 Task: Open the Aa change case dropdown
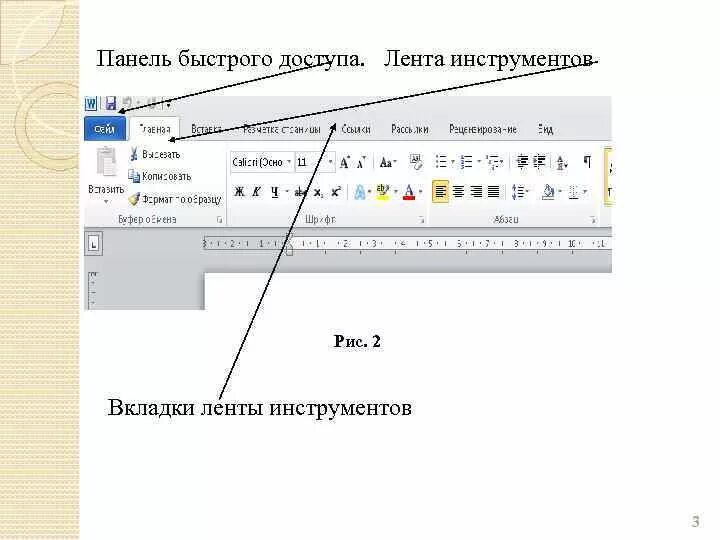pyautogui.click(x=388, y=163)
